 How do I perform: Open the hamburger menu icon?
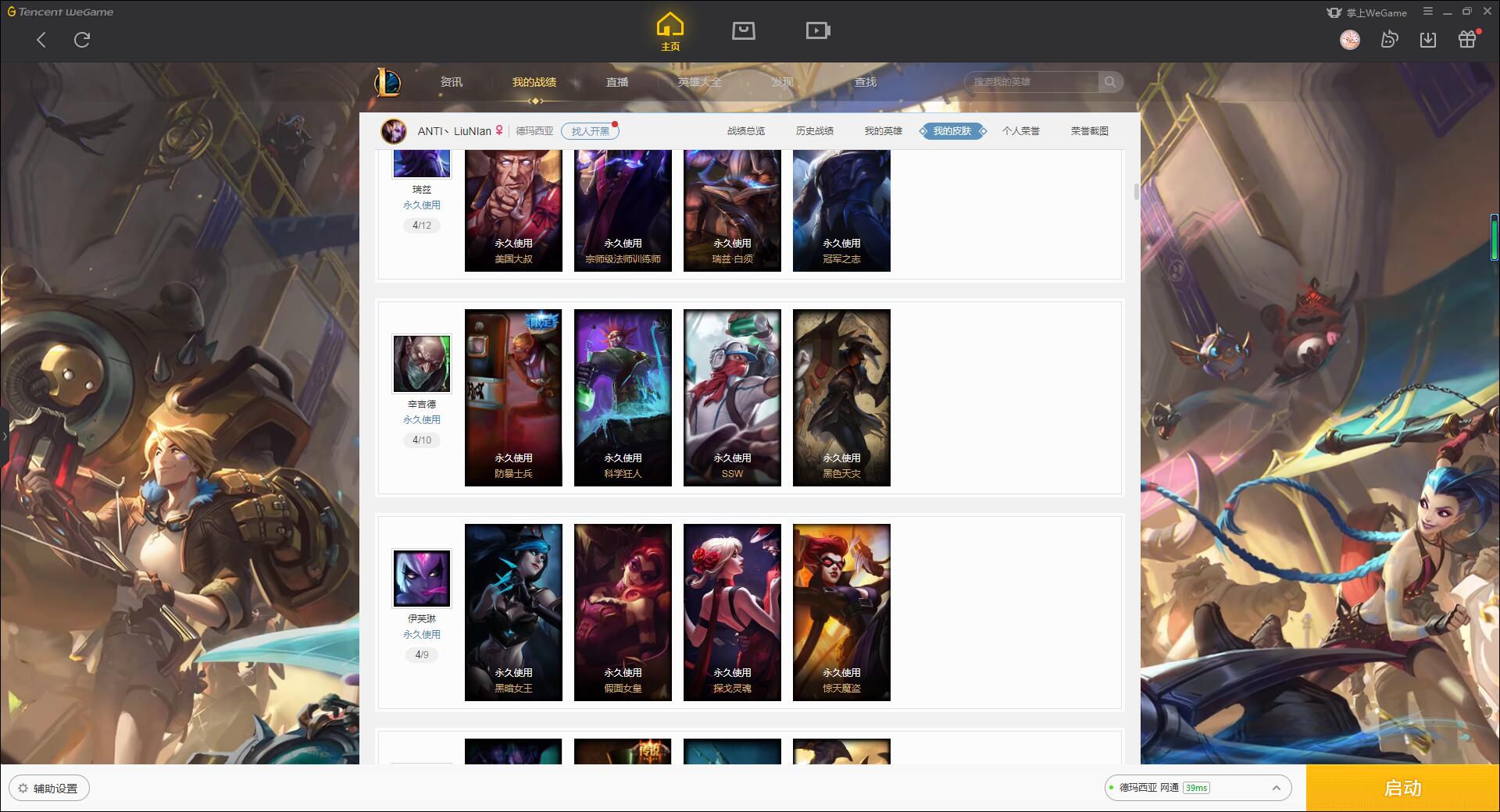tap(1428, 12)
